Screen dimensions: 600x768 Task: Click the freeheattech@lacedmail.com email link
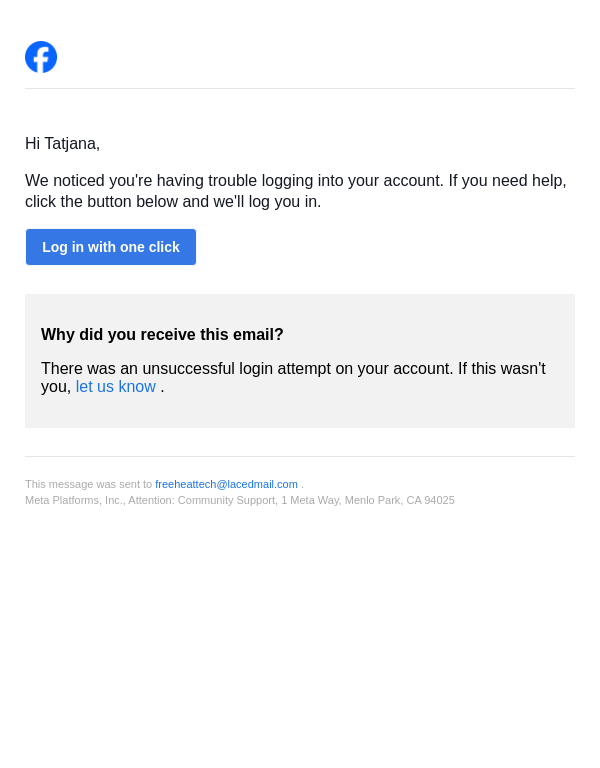tap(226, 484)
